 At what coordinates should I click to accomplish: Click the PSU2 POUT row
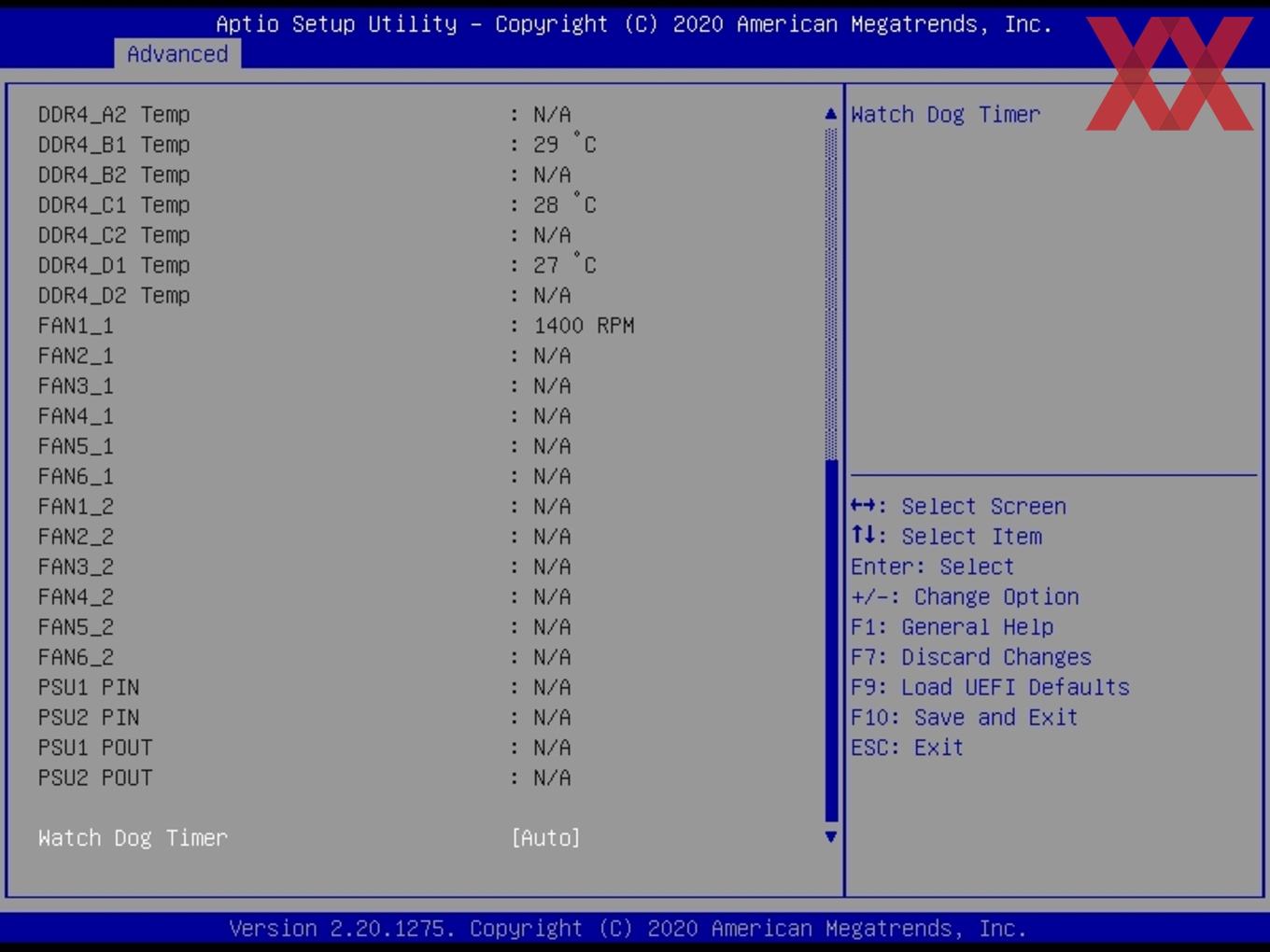[304, 777]
